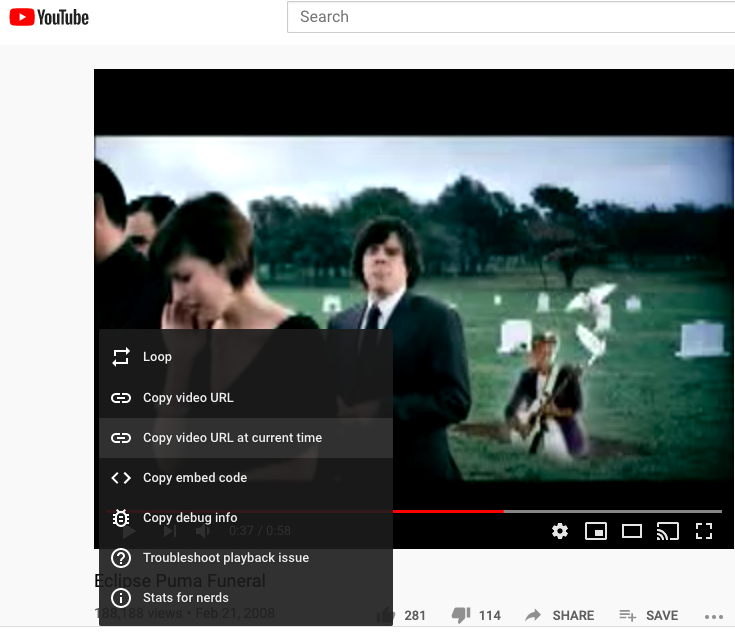735x632 pixels.
Task: Choose Copy video URL menu entry
Action: tap(246, 398)
